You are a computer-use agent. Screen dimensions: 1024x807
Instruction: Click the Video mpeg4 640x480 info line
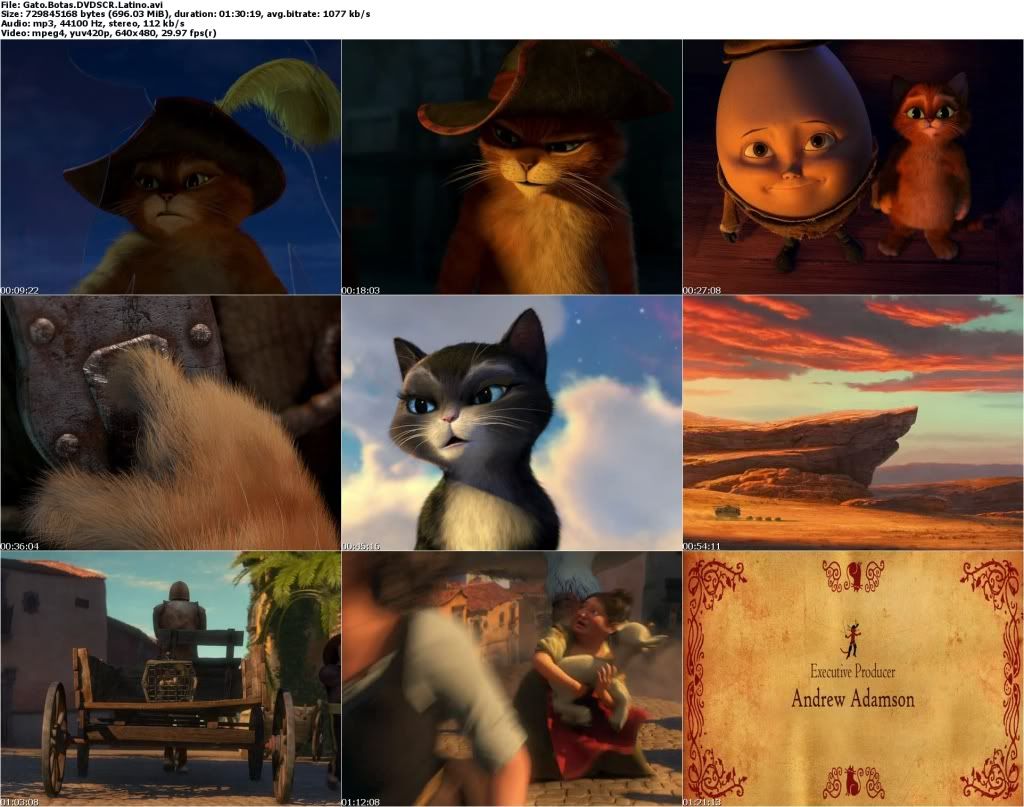click(x=108, y=33)
